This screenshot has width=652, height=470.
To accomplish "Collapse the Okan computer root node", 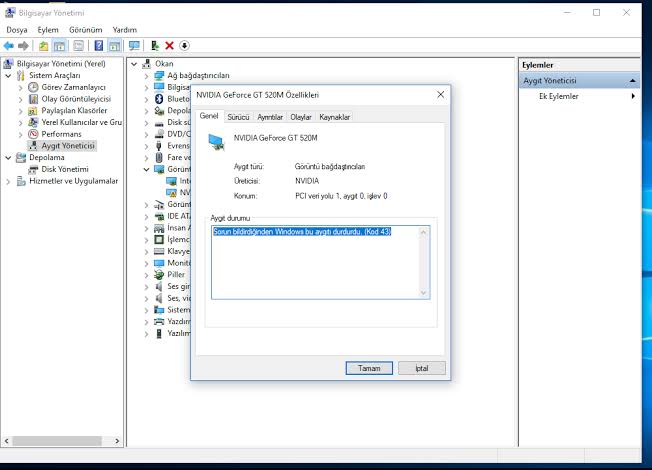I will pyautogui.click(x=134, y=64).
